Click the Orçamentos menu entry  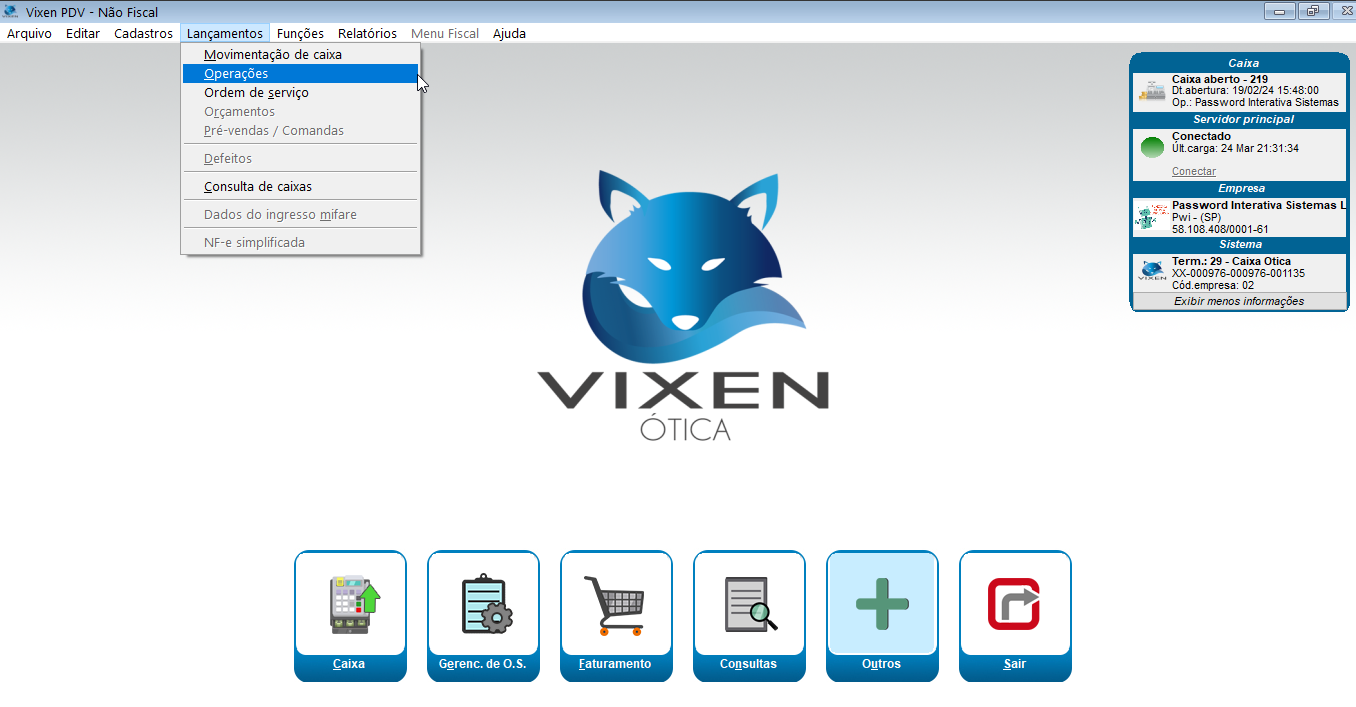300,112
